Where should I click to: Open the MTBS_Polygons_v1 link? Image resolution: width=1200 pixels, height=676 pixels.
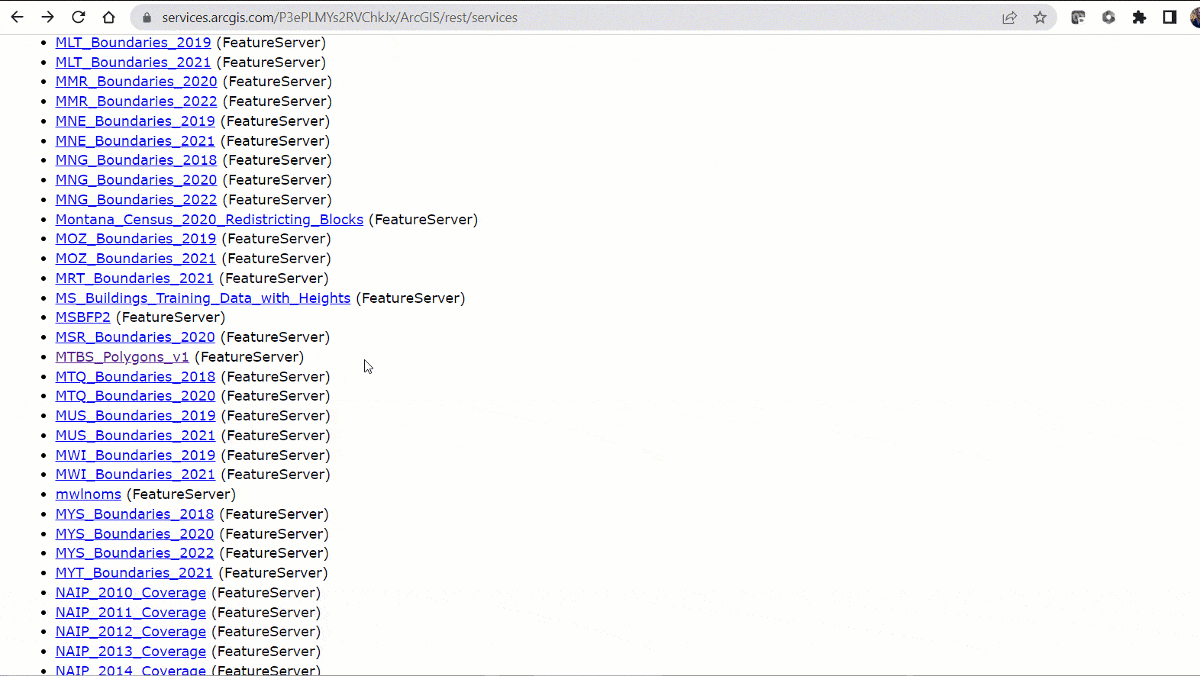tap(122, 356)
